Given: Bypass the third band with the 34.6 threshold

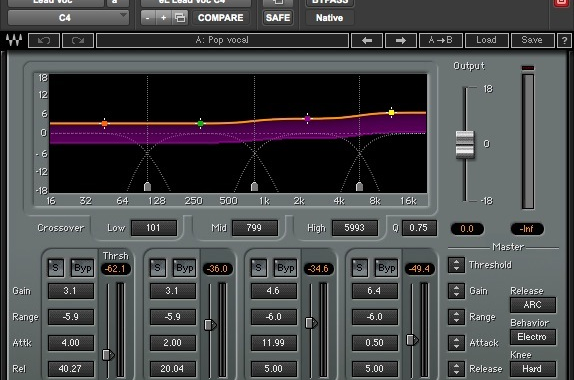Looking at the screenshot, I should tap(285, 268).
